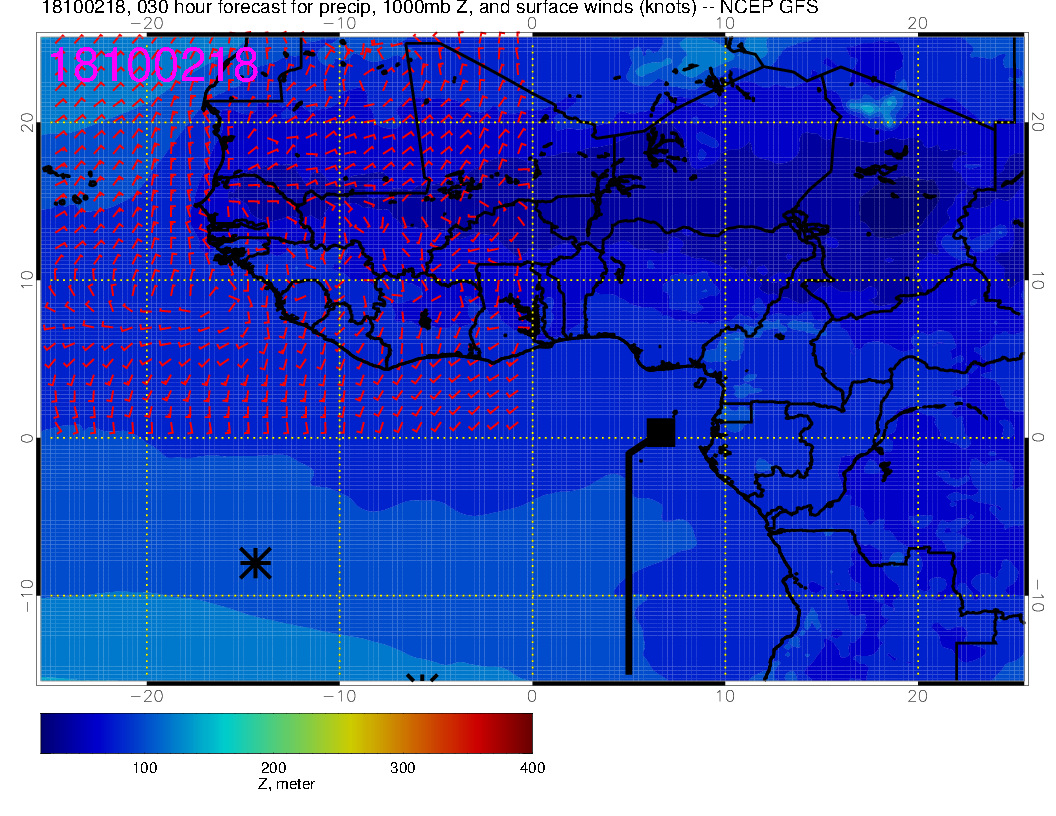Click the -10 latitude label on the left axis
This screenshot has height=816, width=1056.
click(x=28, y=595)
